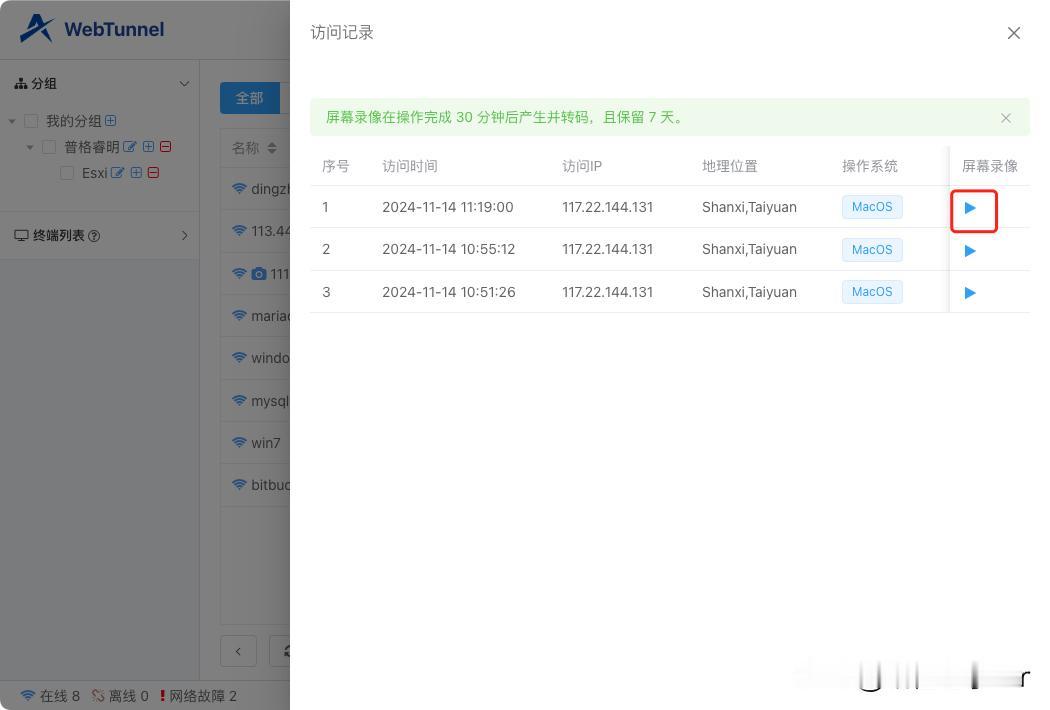Viewport: 1050px width, 710px height.
Task: Check the Esxi checkbox
Action: [x=67, y=173]
